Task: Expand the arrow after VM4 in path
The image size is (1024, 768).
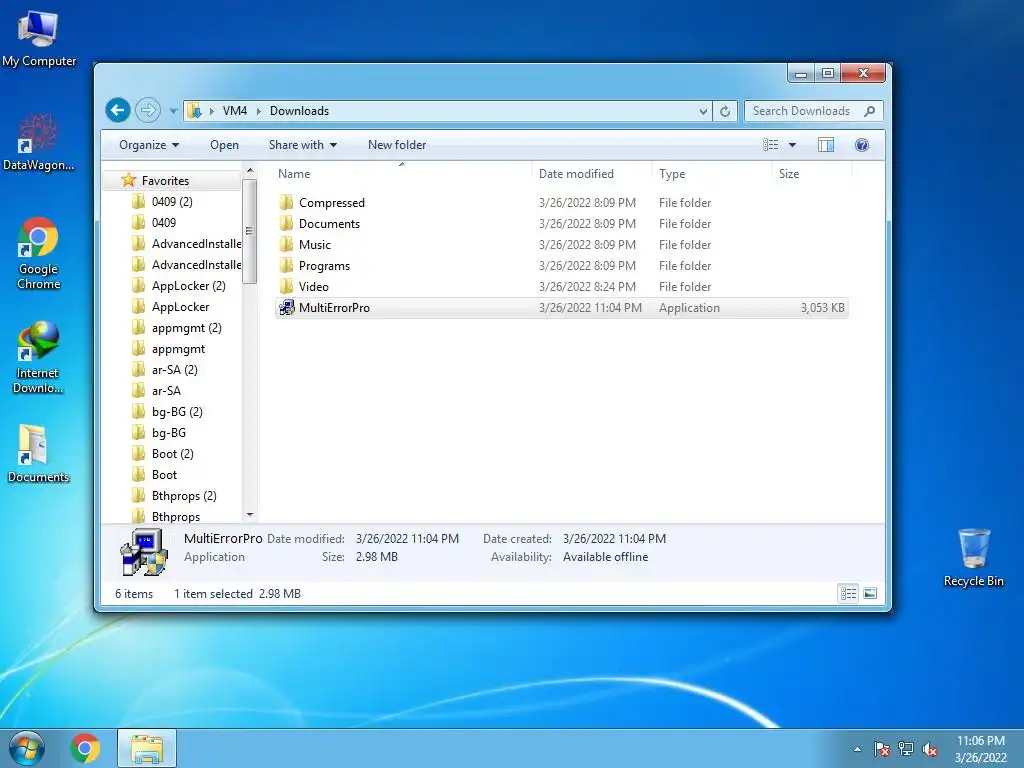Action: coord(259,111)
